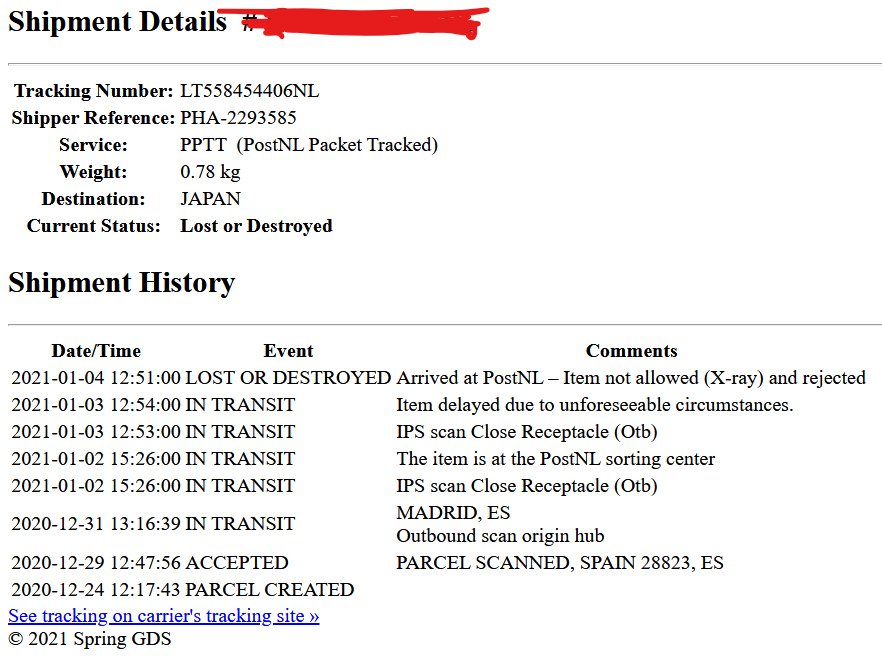882x657 pixels.
Task: Click the Lost or Destroyed current status
Action: [256, 226]
